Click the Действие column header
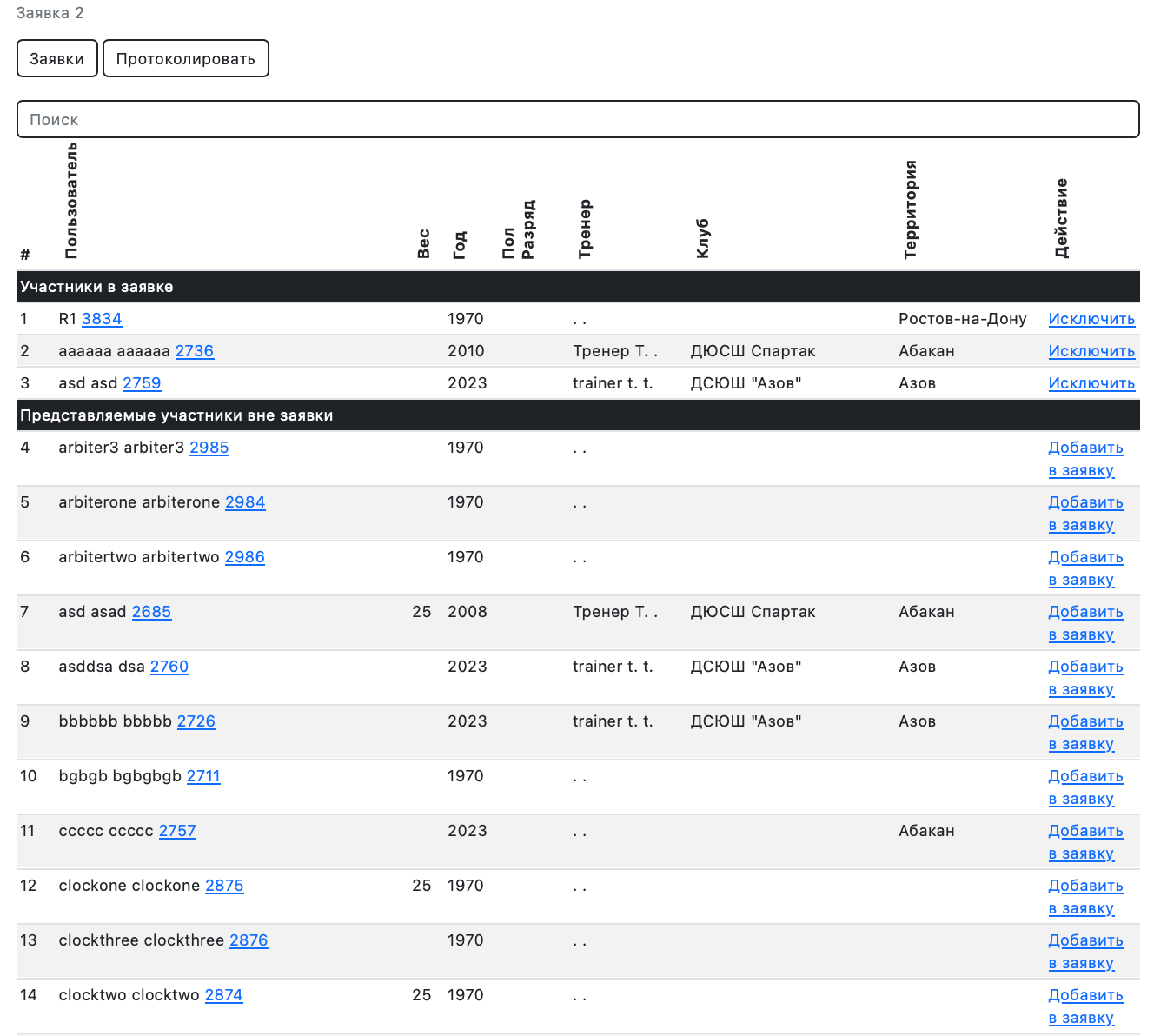Image resolution: width=1154 pixels, height=1036 pixels. click(1061, 218)
